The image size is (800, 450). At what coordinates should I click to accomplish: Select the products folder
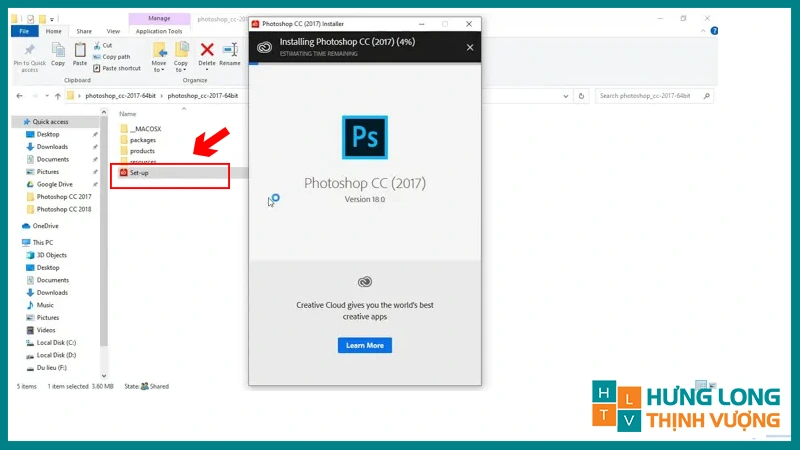point(142,152)
